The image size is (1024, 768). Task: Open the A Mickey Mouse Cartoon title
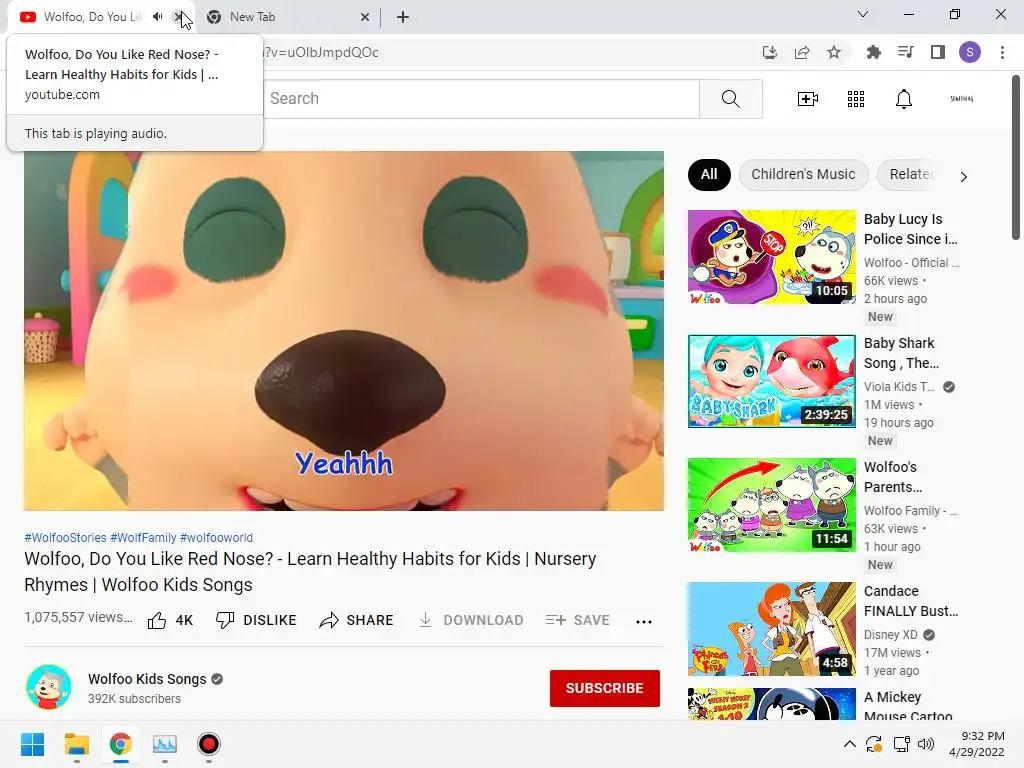[908, 707]
